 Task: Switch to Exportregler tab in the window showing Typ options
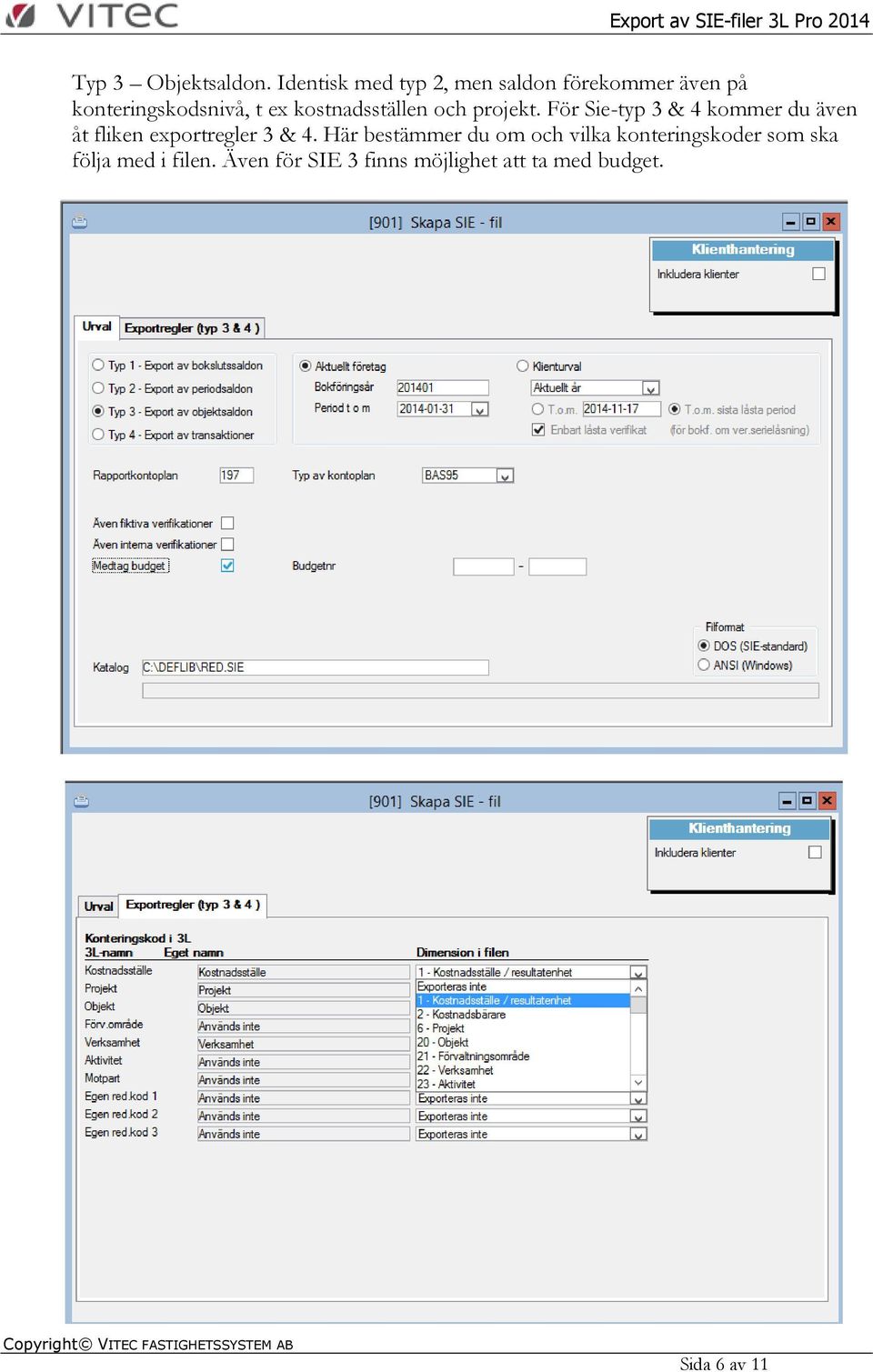[x=192, y=328]
